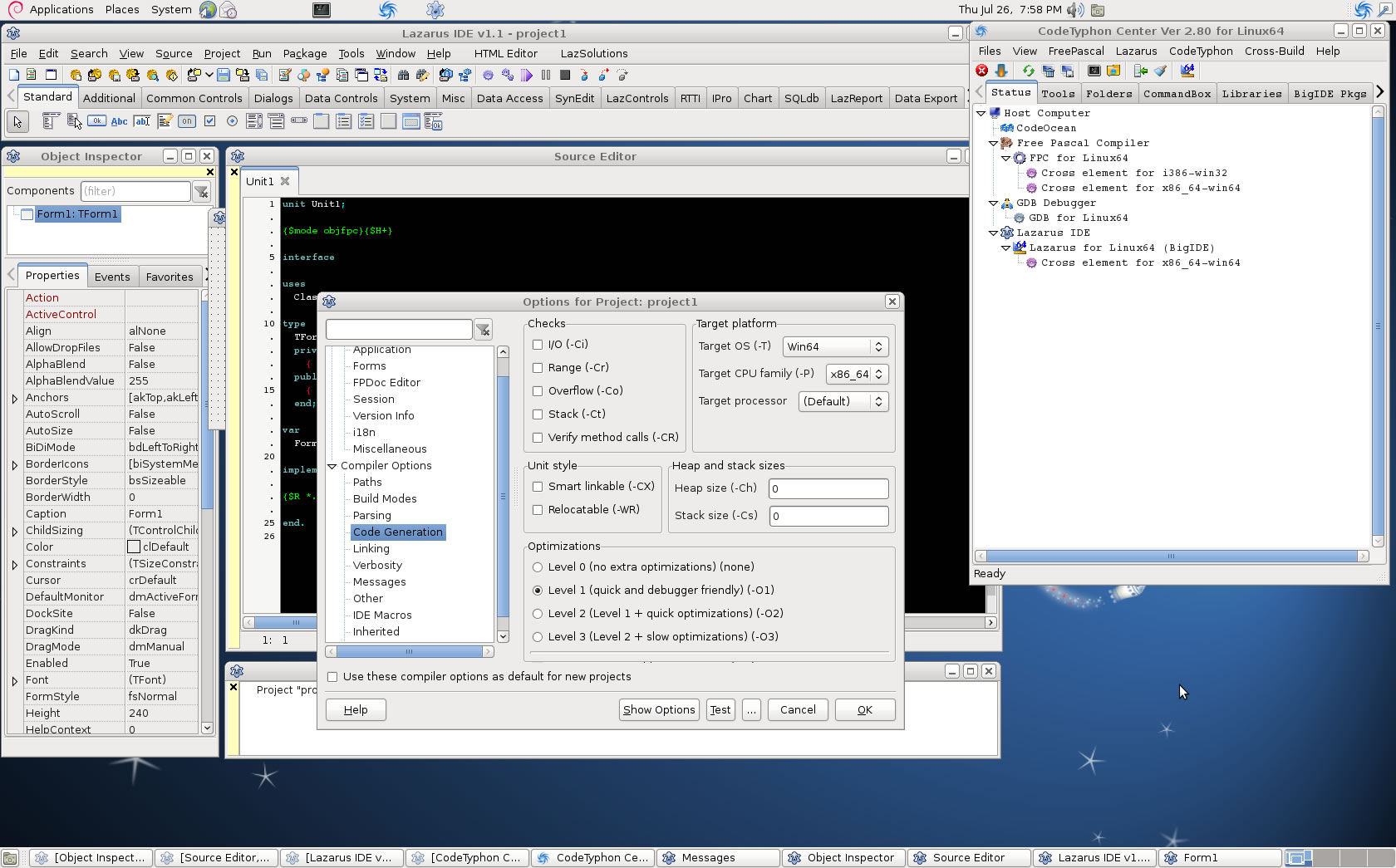This screenshot has width=1396, height=868.
Task: Select Level 0 no extra optimizations radio
Action: tap(538, 567)
